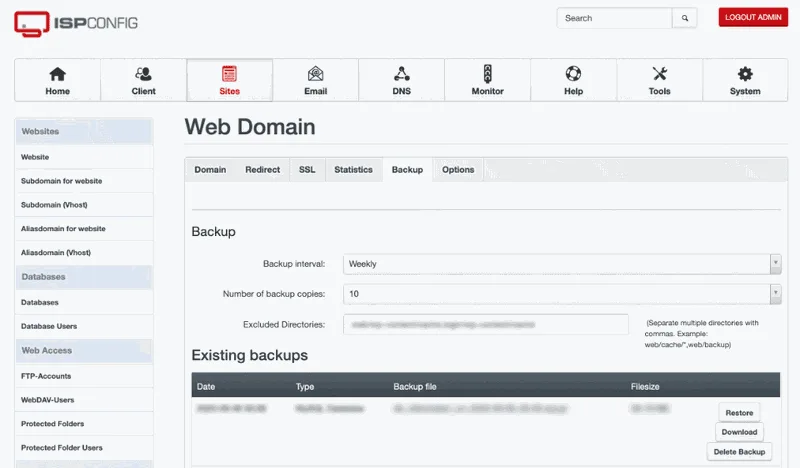Screen dimensions: 800x468
Task: Select the Backup tab
Action: [407, 169]
